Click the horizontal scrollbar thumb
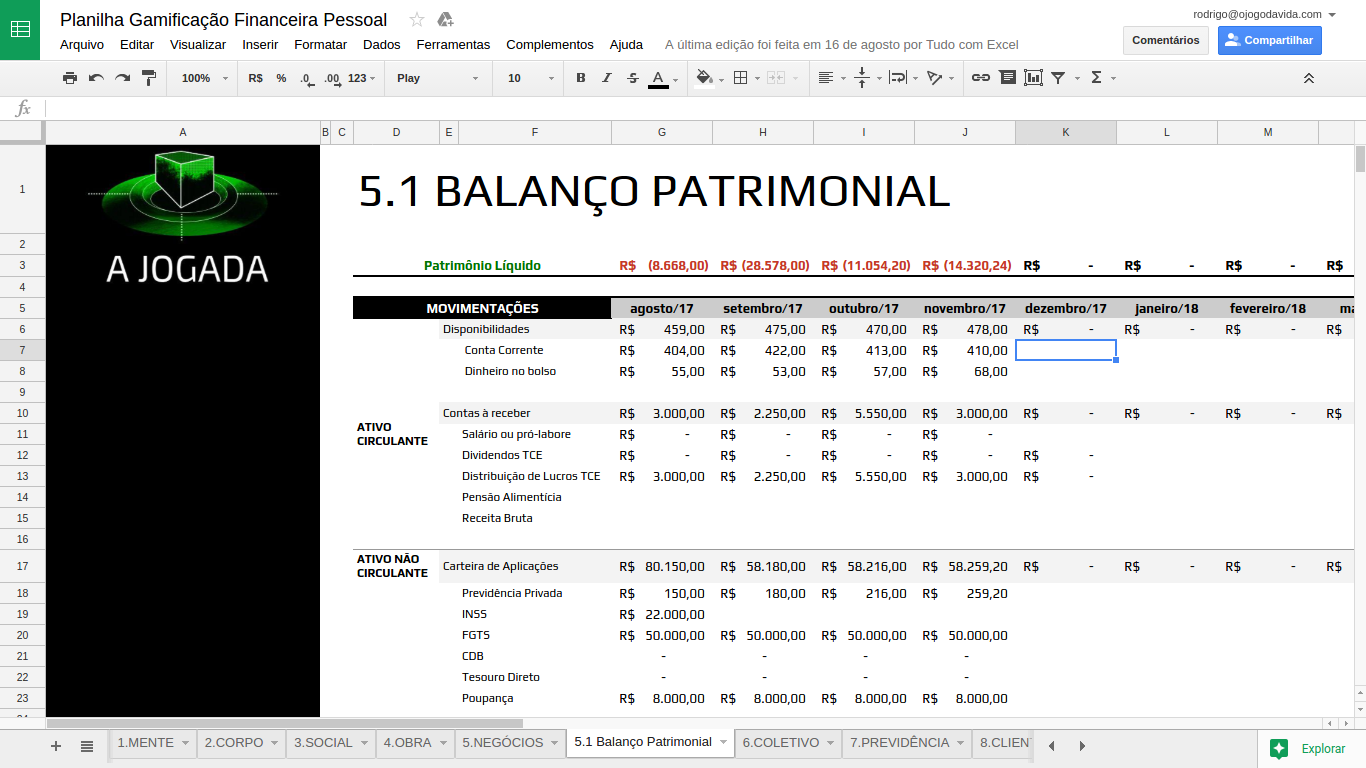Viewport: 1366px width, 768px height. pos(285,723)
